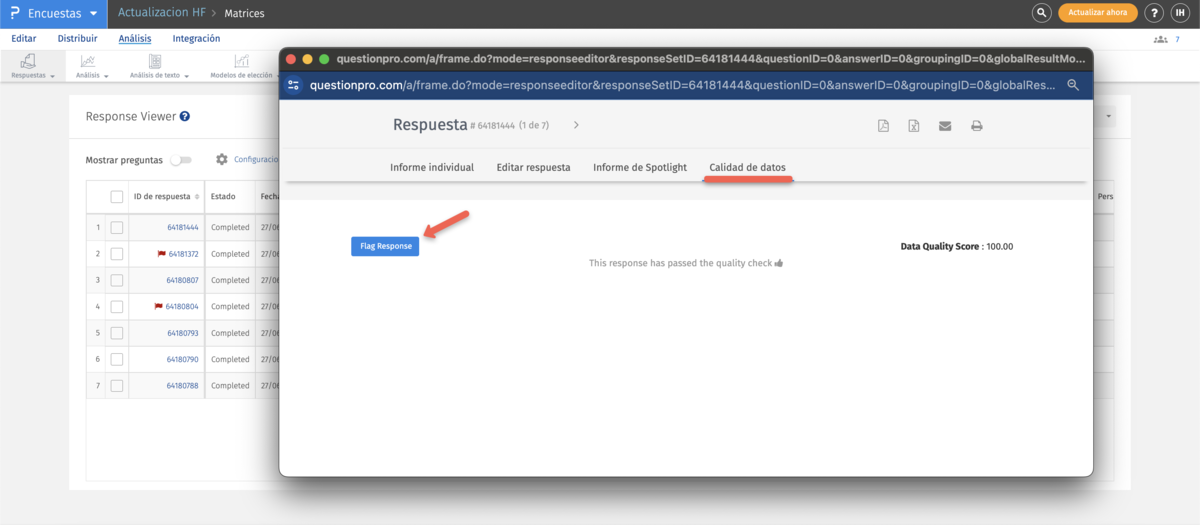Switch to the Informe individual tab

(432, 168)
